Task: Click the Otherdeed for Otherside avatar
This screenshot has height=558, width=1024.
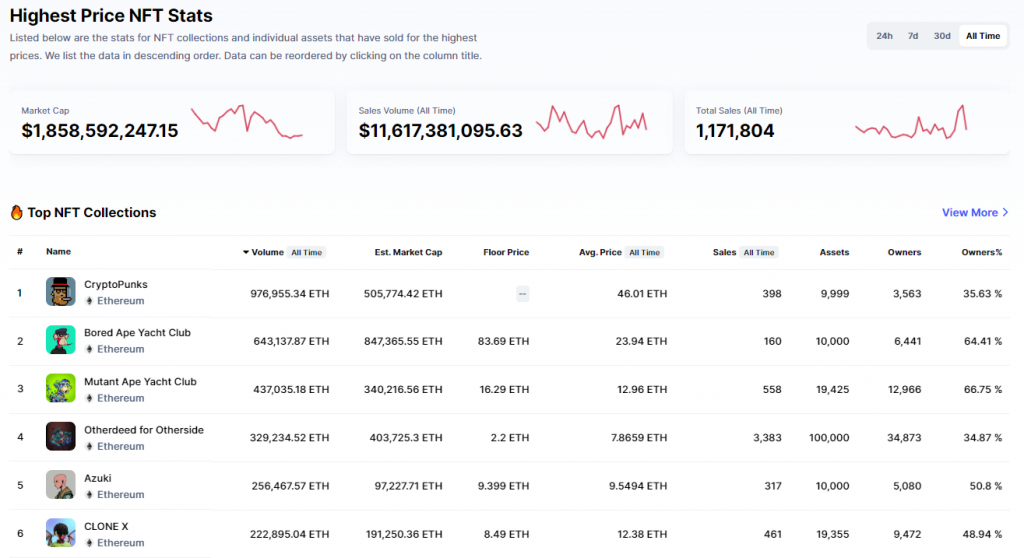Action: (x=61, y=437)
